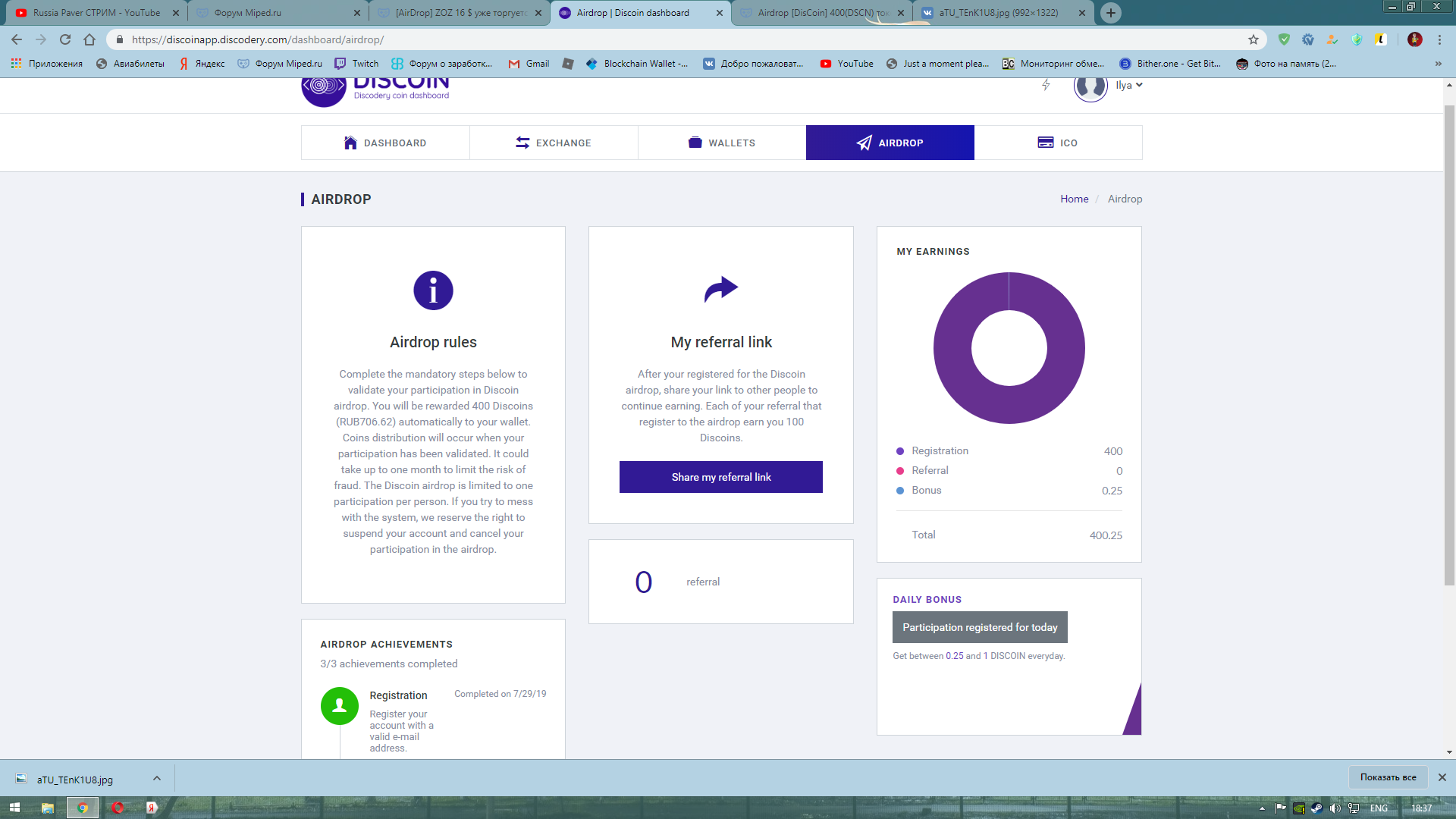Expand the Ilya user account dropdown
1456x819 pixels.
(x=1129, y=85)
